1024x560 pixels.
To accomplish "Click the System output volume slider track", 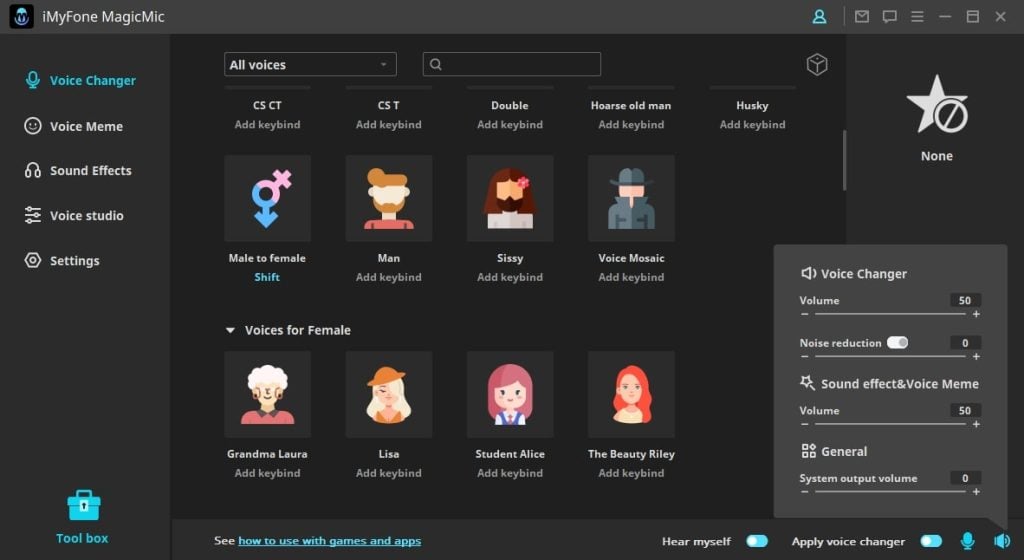I will coord(890,491).
